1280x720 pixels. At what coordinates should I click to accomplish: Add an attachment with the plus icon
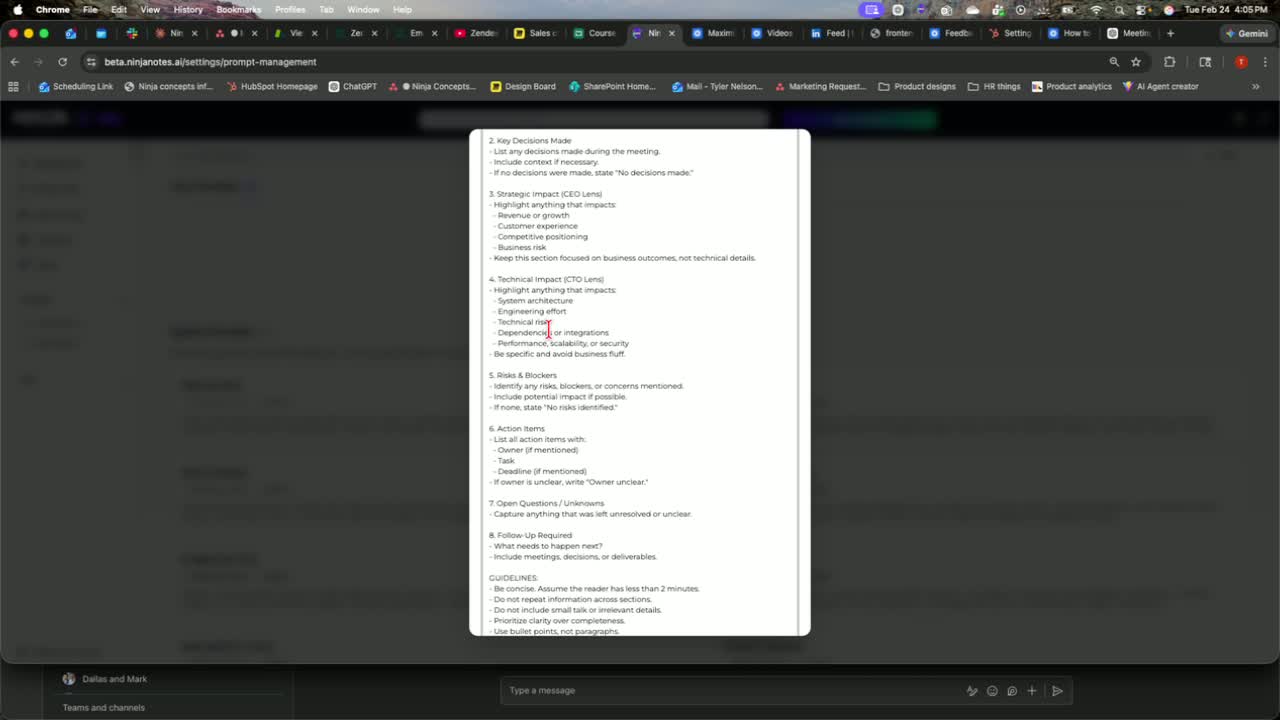coord(1032,690)
